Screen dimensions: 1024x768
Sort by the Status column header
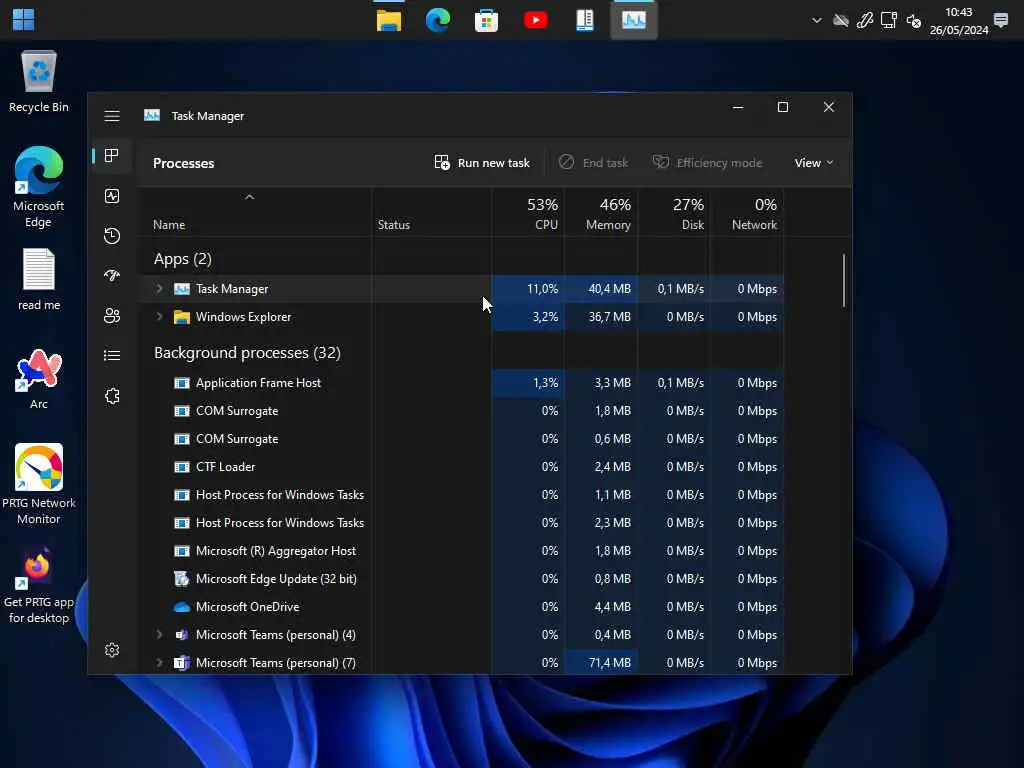[x=432, y=213]
